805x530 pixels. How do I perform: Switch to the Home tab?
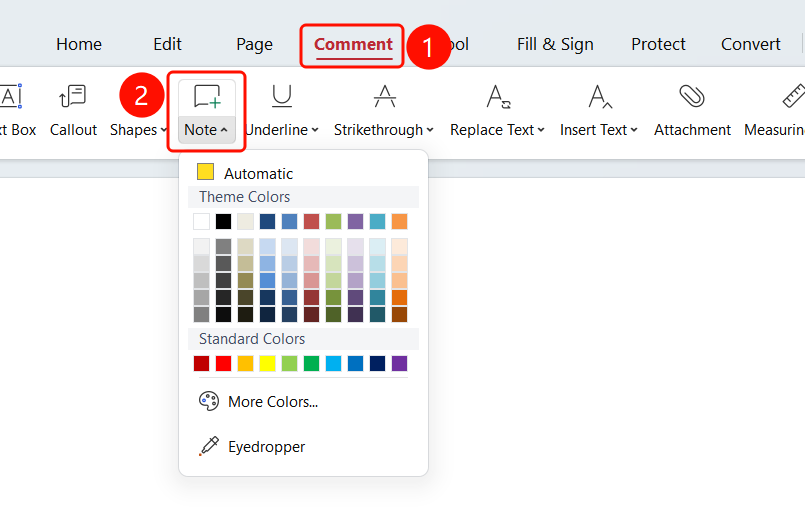(x=79, y=44)
